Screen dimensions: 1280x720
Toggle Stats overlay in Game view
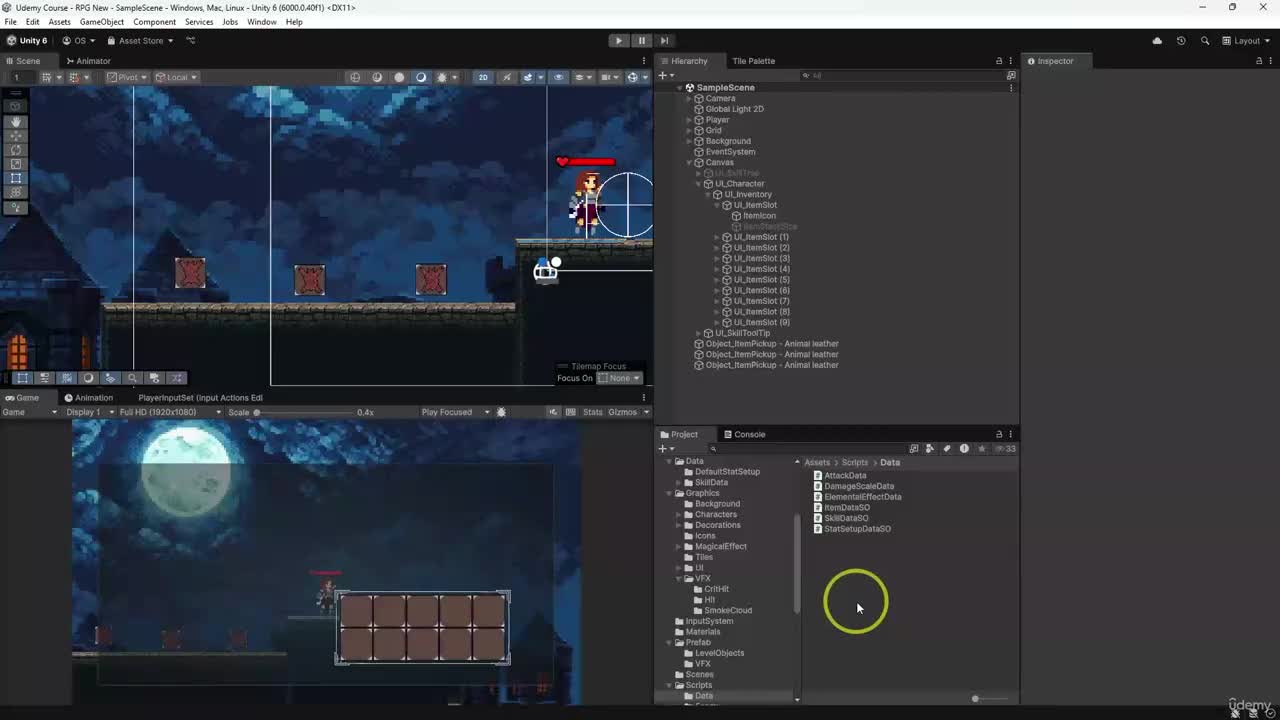(x=593, y=412)
